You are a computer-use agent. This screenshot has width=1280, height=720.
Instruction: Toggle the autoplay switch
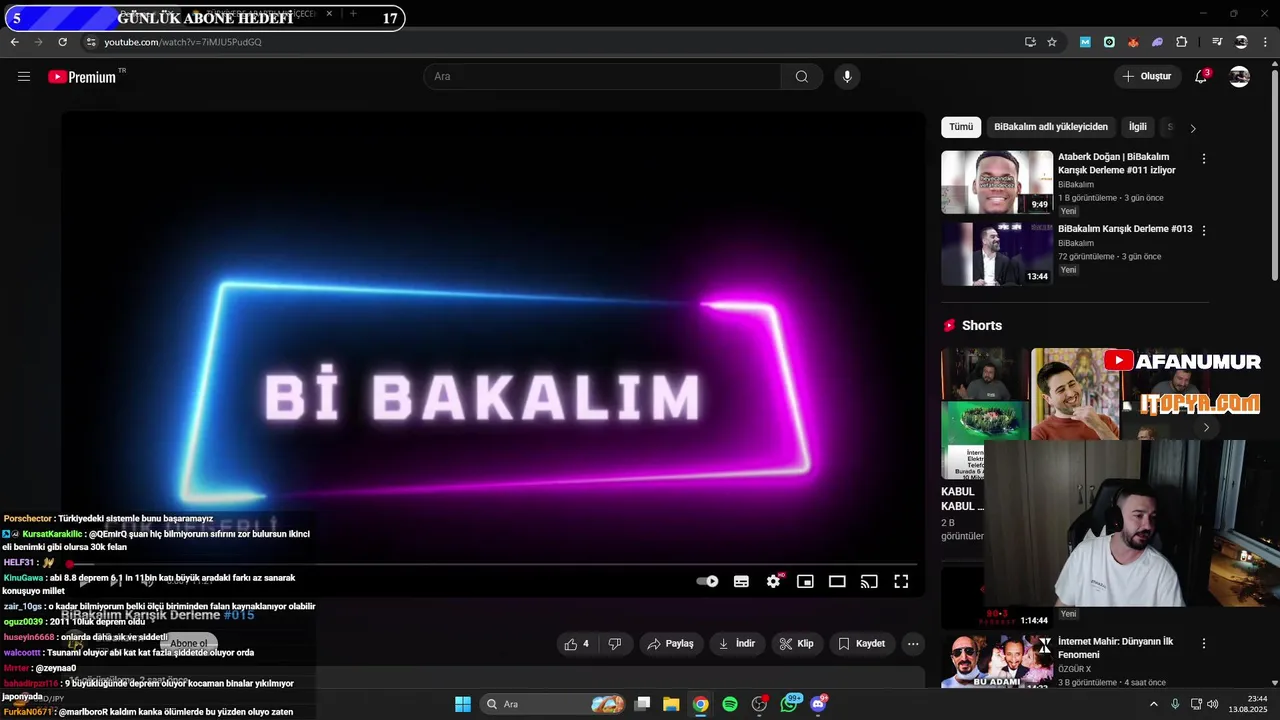point(707,581)
